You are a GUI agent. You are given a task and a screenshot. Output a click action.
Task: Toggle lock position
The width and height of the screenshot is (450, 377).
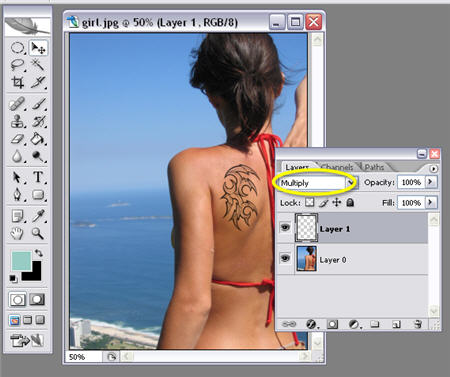click(x=337, y=202)
